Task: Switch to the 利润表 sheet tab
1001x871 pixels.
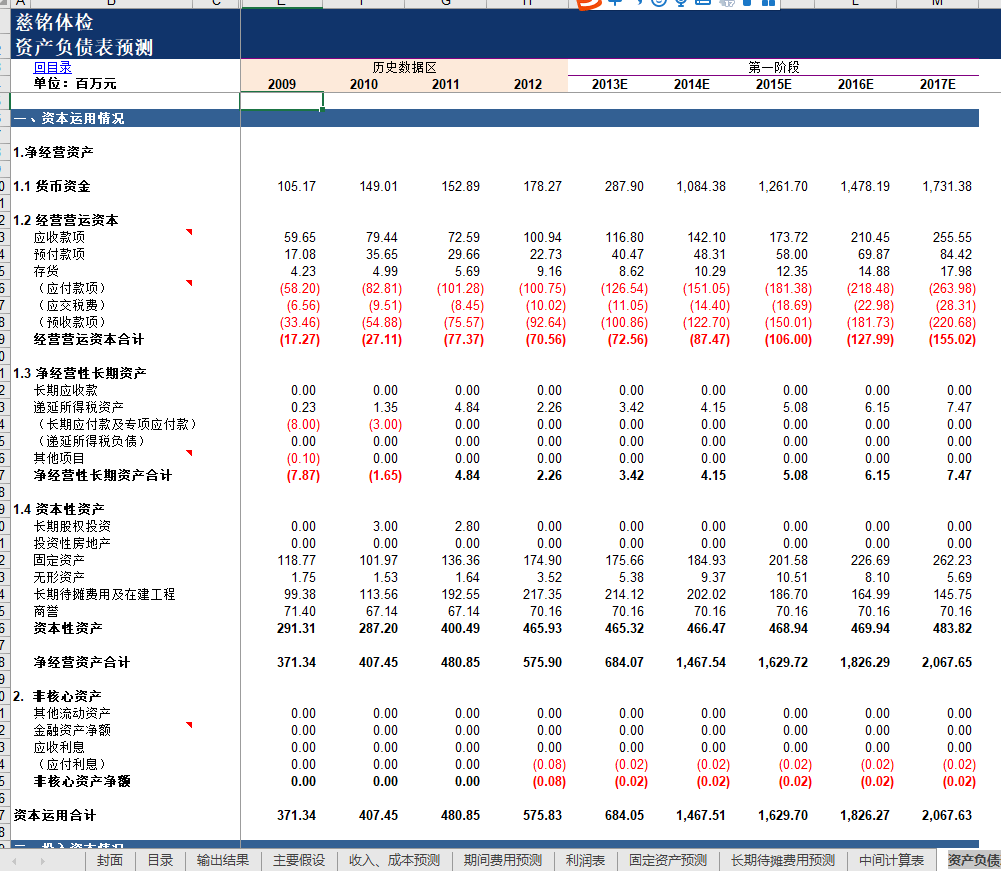Action: click(x=585, y=860)
